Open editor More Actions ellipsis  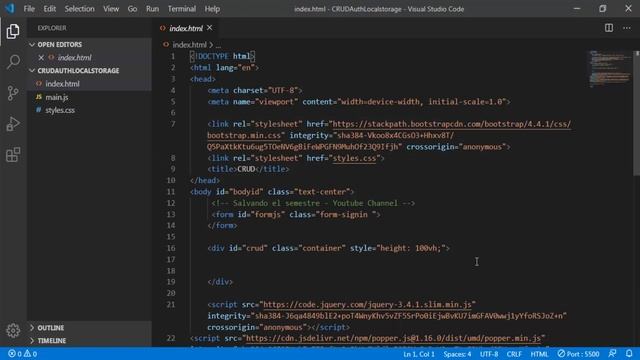(x=627, y=28)
